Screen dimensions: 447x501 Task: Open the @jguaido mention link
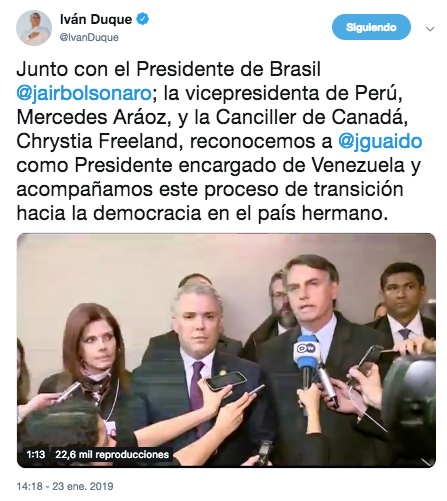tap(380, 141)
